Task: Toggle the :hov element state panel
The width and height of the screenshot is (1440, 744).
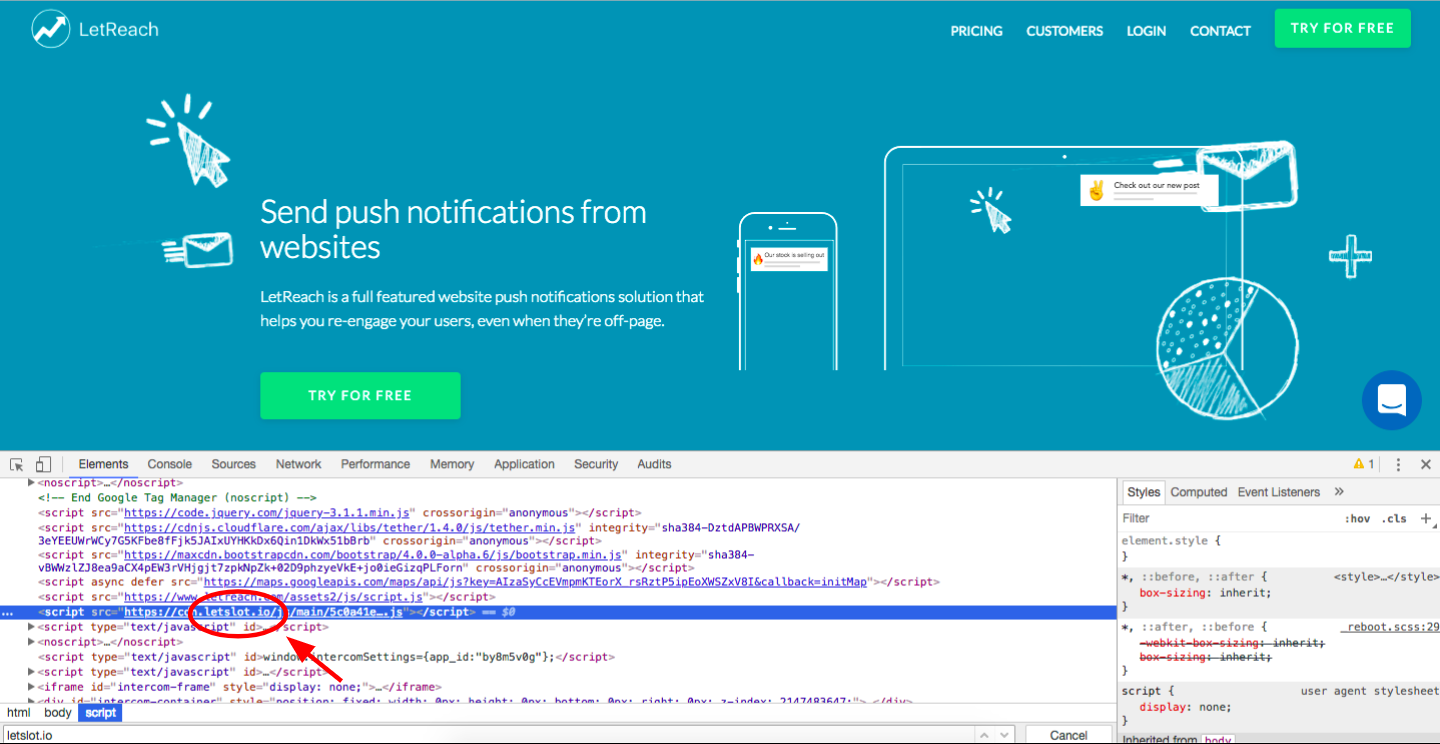Action: click(x=1357, y=518)
